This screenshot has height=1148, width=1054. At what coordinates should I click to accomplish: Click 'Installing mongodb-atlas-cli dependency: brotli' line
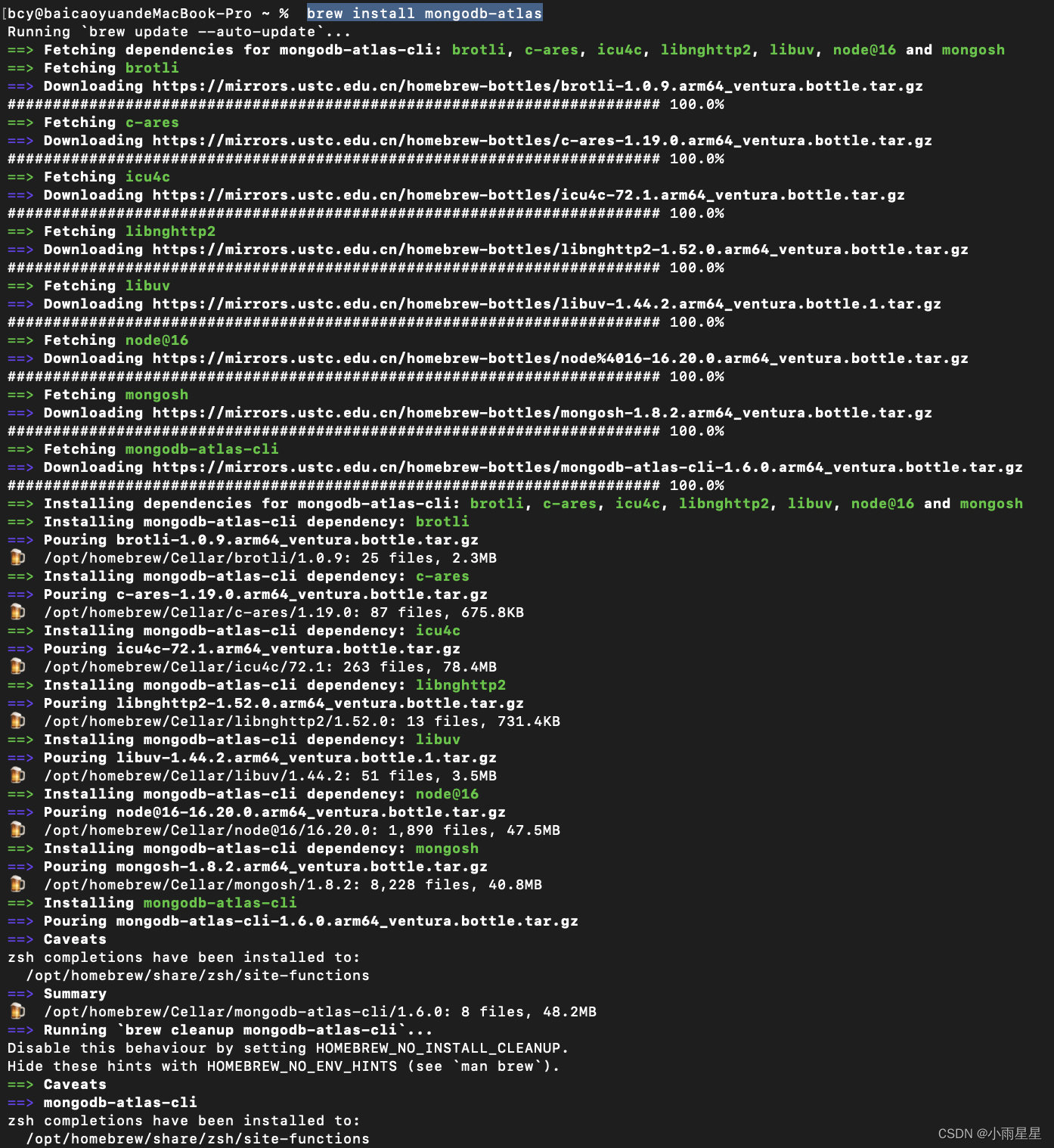[x=238, y=522]
